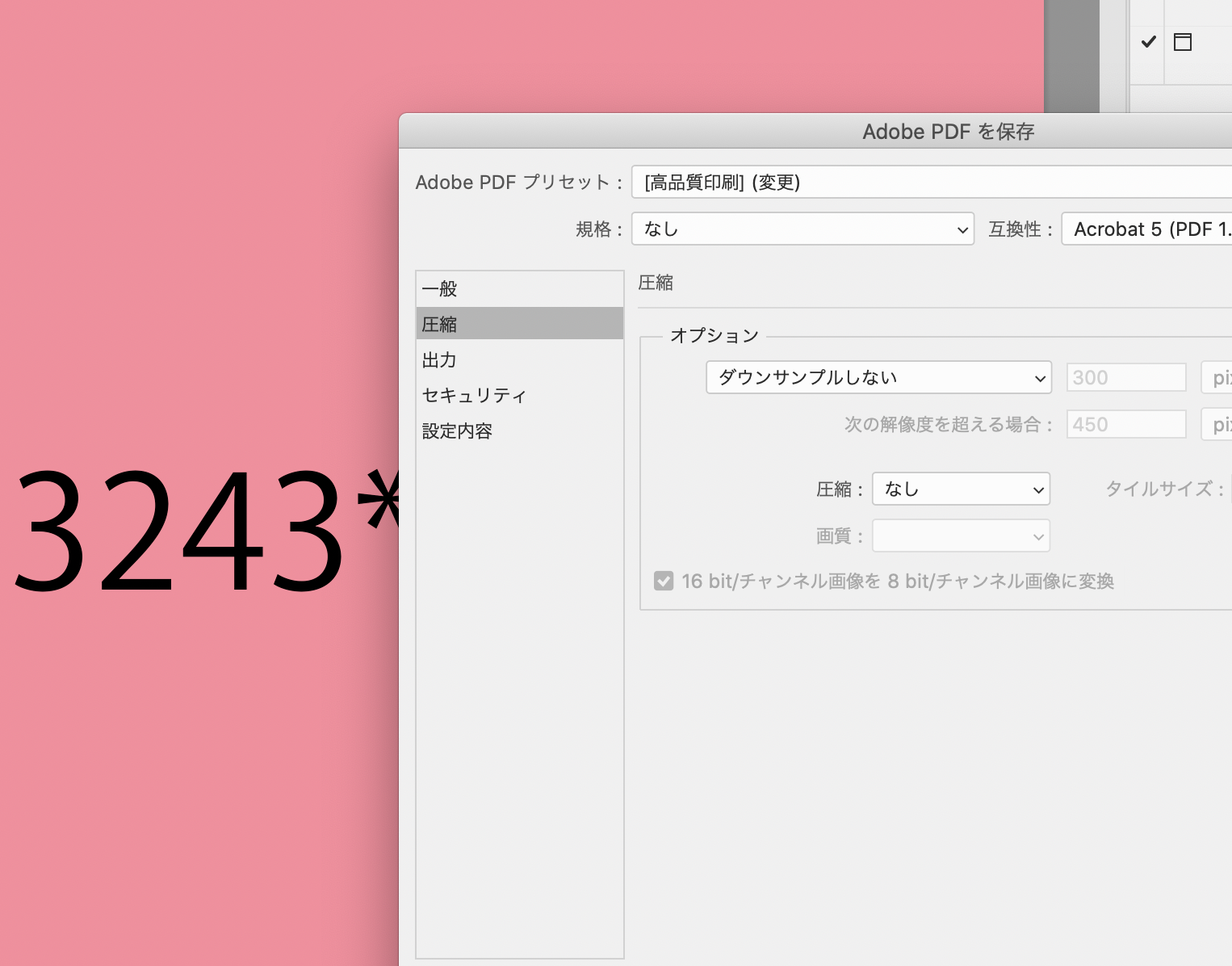This screenshot has width=1232, height=966.
Task: Click the 300 resolution input field
Action: [x=1126, y=377]
